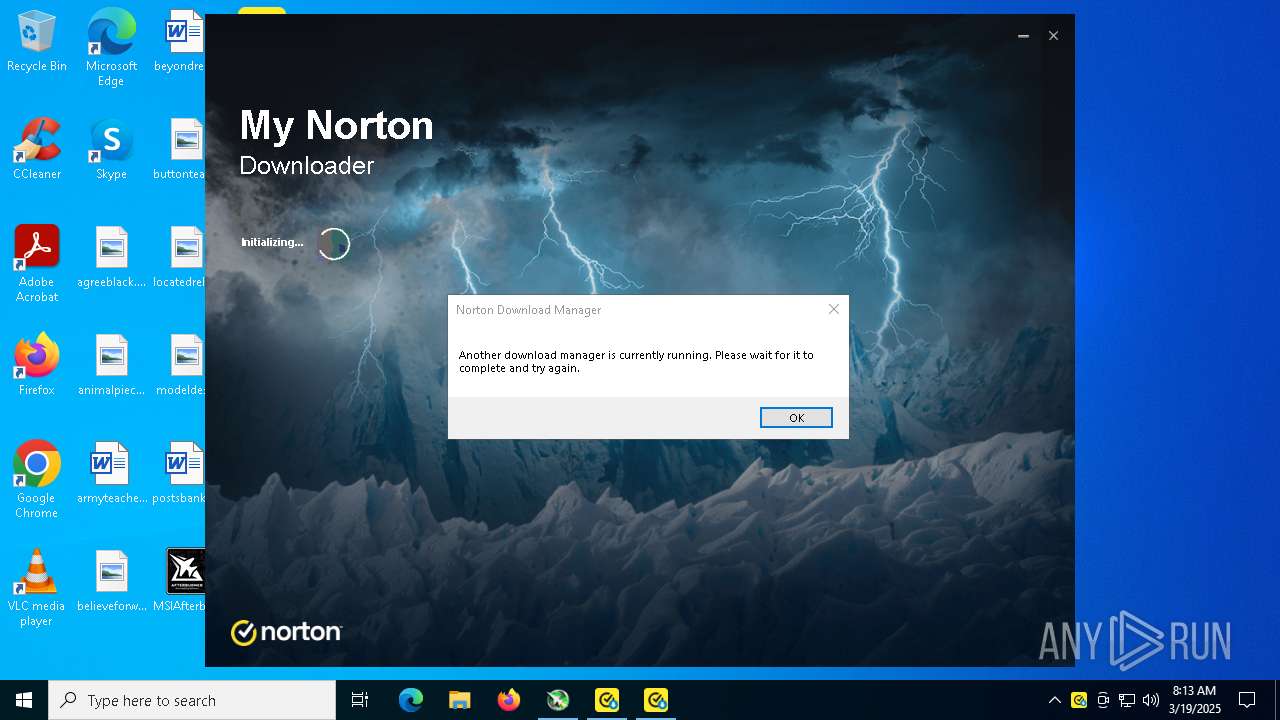Image resolution: width=1280 pixels, height=720 pixels.
Task: Select the animalpiec image file on desktop
Action: (x=111, y=366)
